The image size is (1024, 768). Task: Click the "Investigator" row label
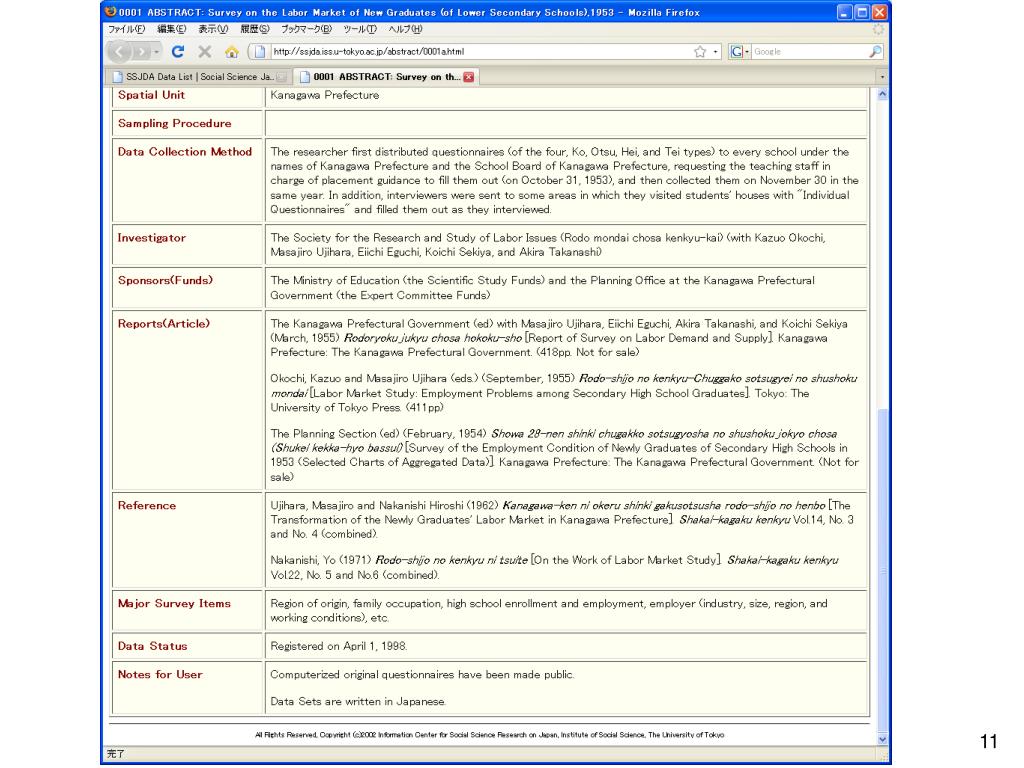[x=152, y=238]
